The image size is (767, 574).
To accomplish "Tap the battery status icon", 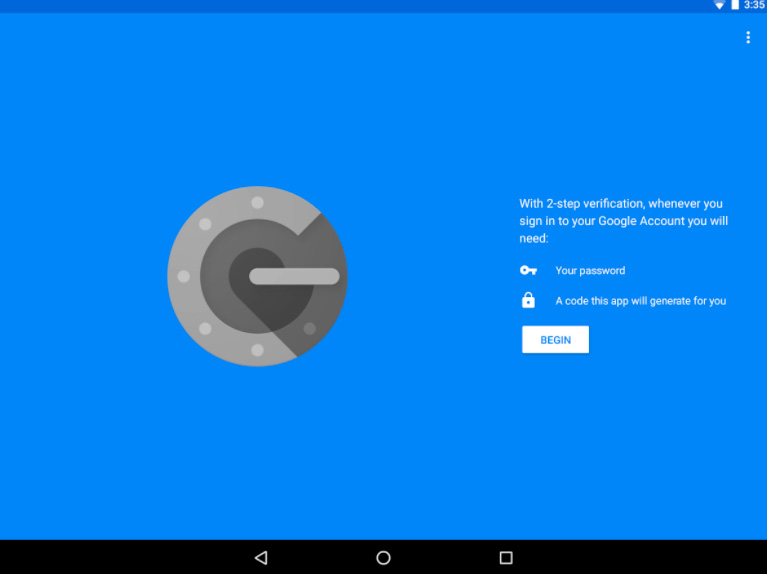I will click(x=735, y=6).
